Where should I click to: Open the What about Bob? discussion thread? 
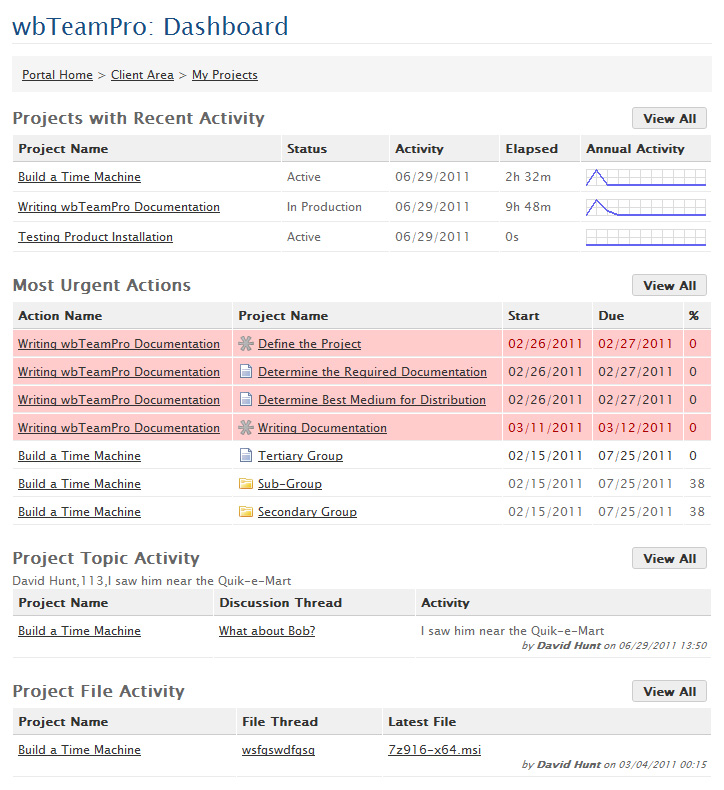point(267,631)
